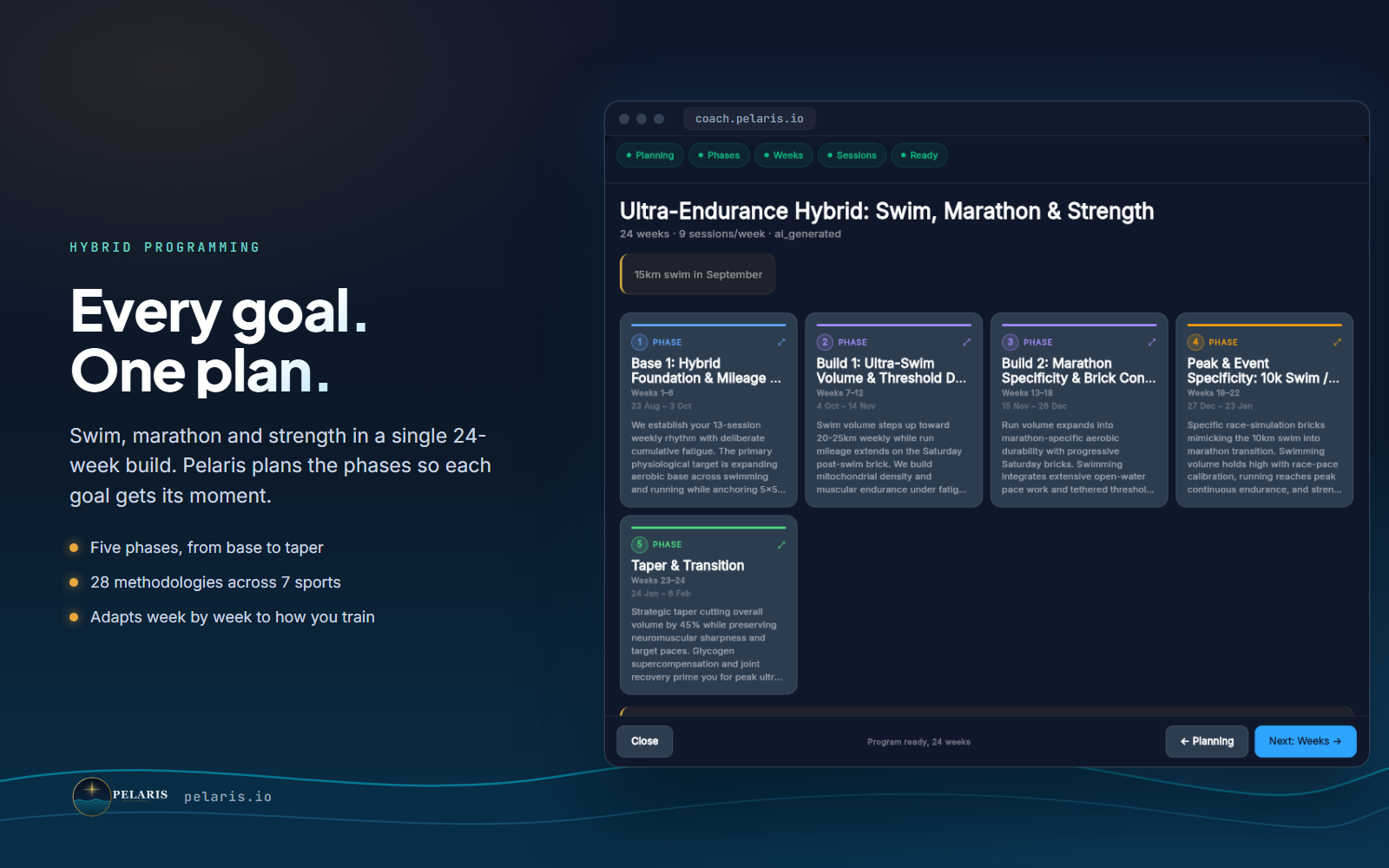Click the HYBRID PROGRAMMING label
This screenshot has width=1389, height=868.
pos(165,247)
